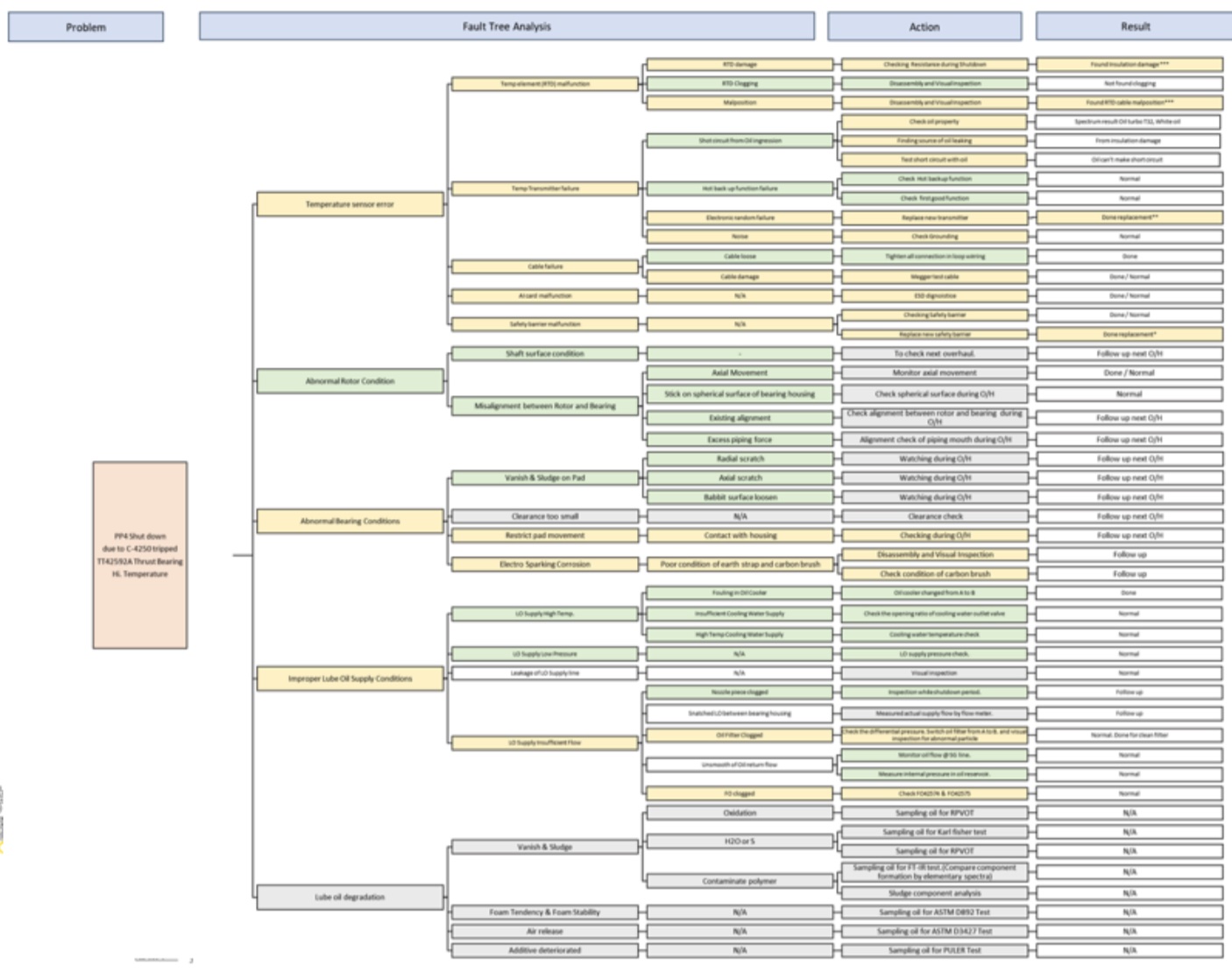Click the Lube oil degradation node
1232x973 pixels.
click(x=350, y=897)
